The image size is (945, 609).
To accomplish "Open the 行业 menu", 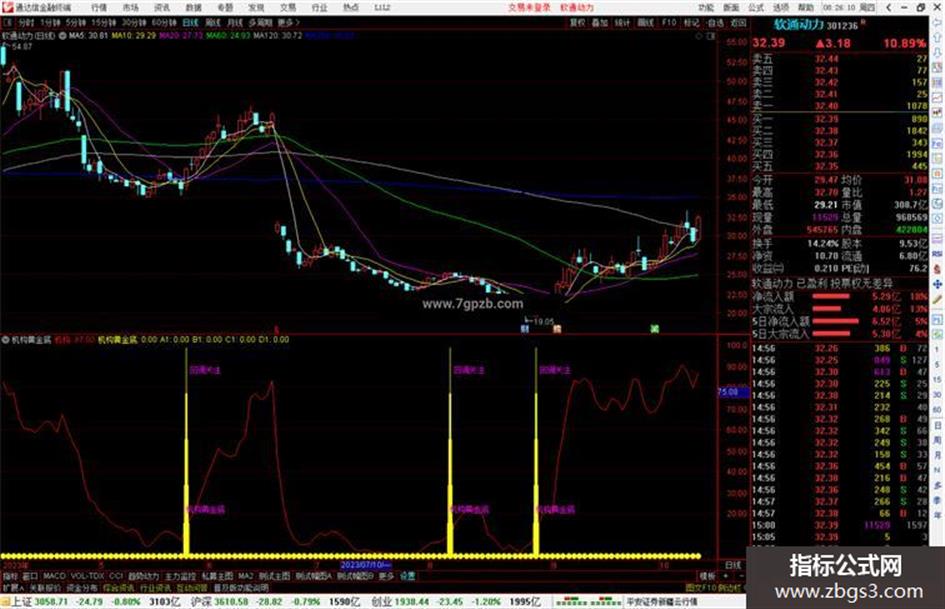I will click(x=319, y=8).
